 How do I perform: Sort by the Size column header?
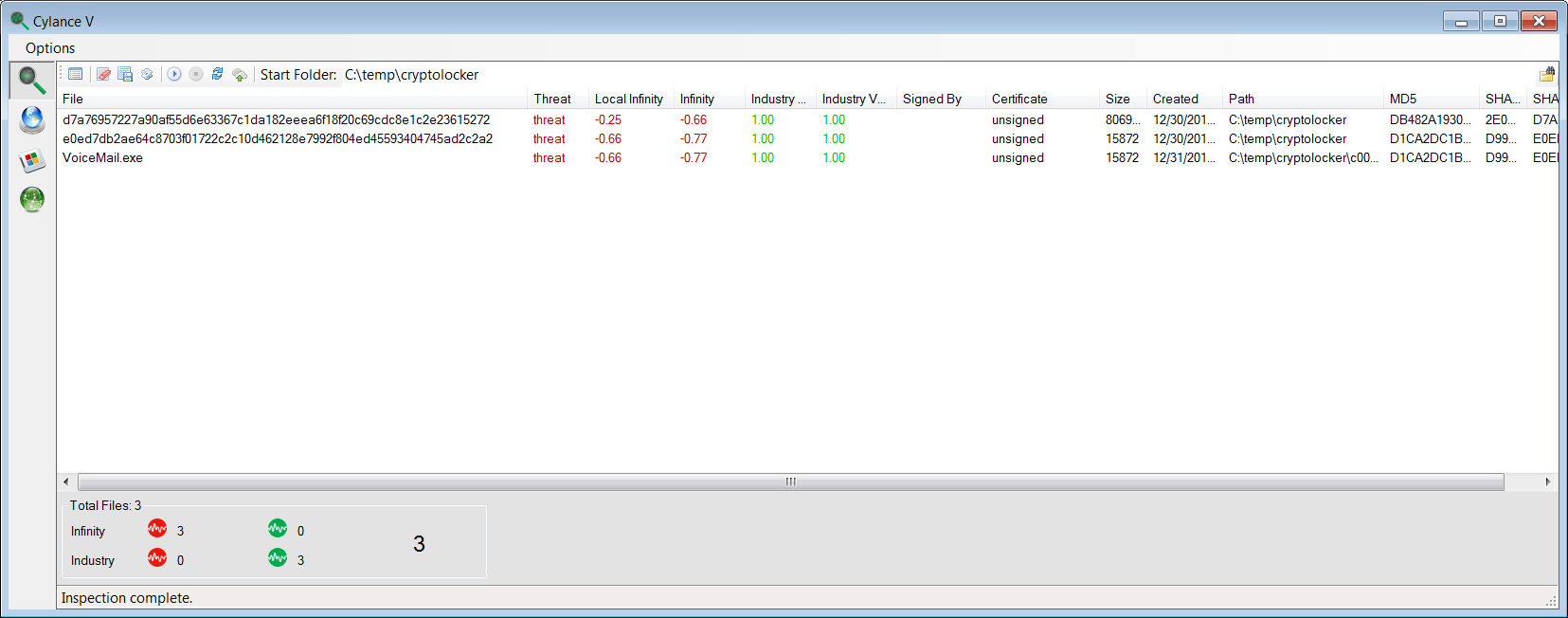(x=1123, y=99)
